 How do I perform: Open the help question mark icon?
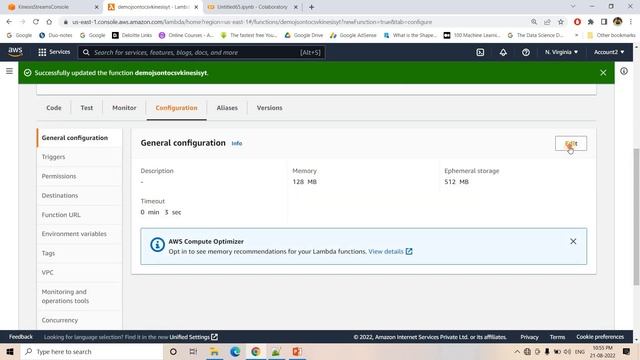point(526,52)
